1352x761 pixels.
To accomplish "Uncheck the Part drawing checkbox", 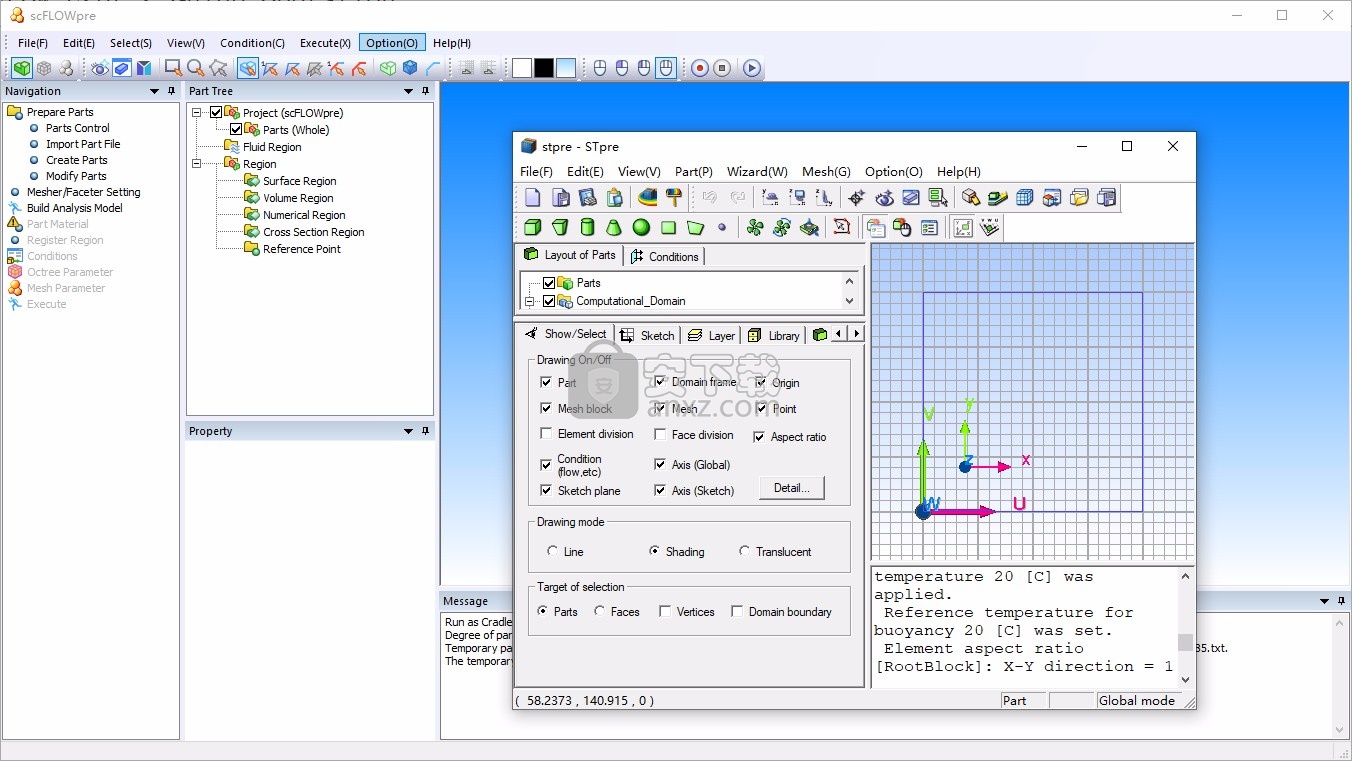I will [x=546, y=382].
